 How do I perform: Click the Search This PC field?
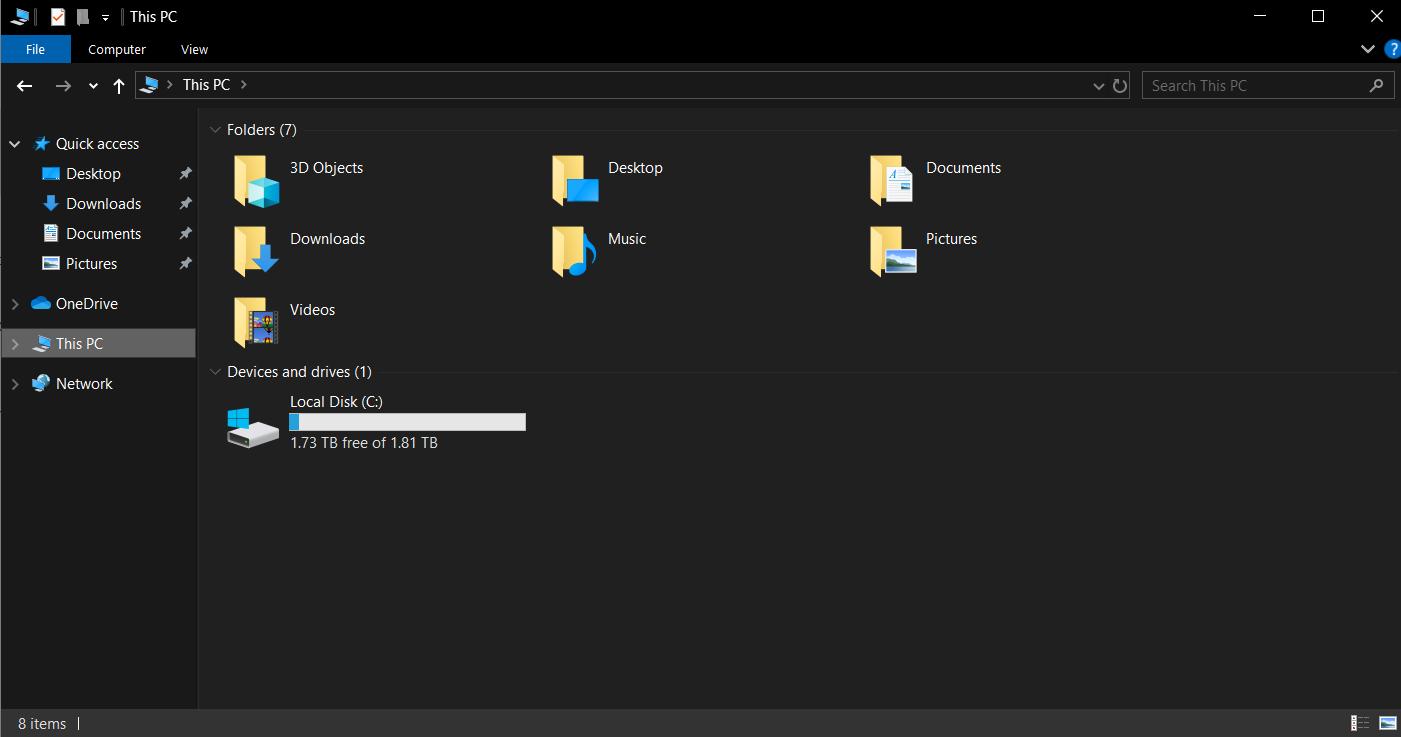1255,86
